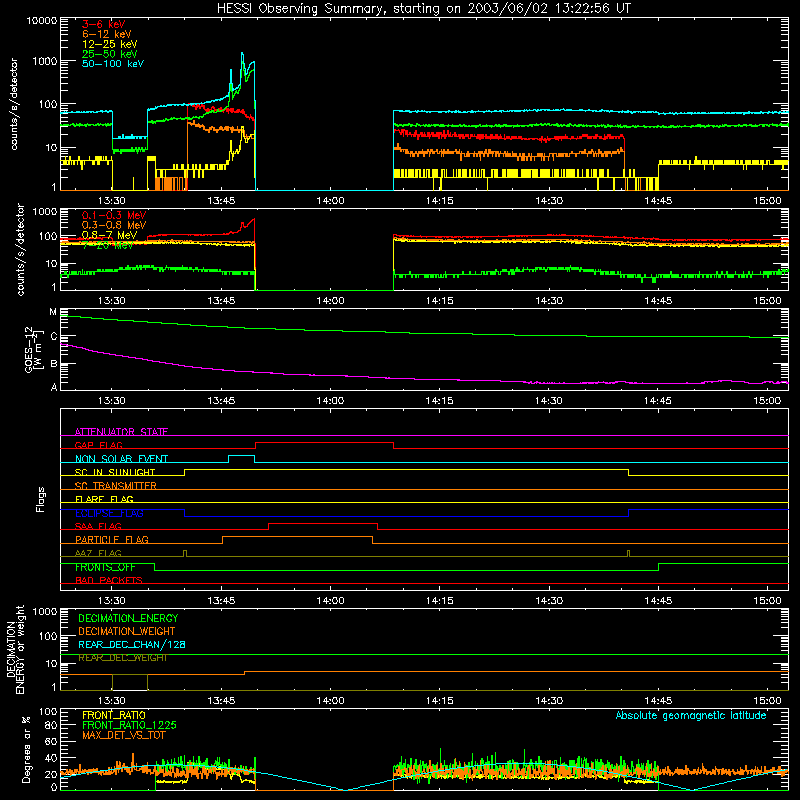Click the MAX_DET_VS_TOT legend label
The height and width of the screenshot is (800, 800).
point(124,736)
